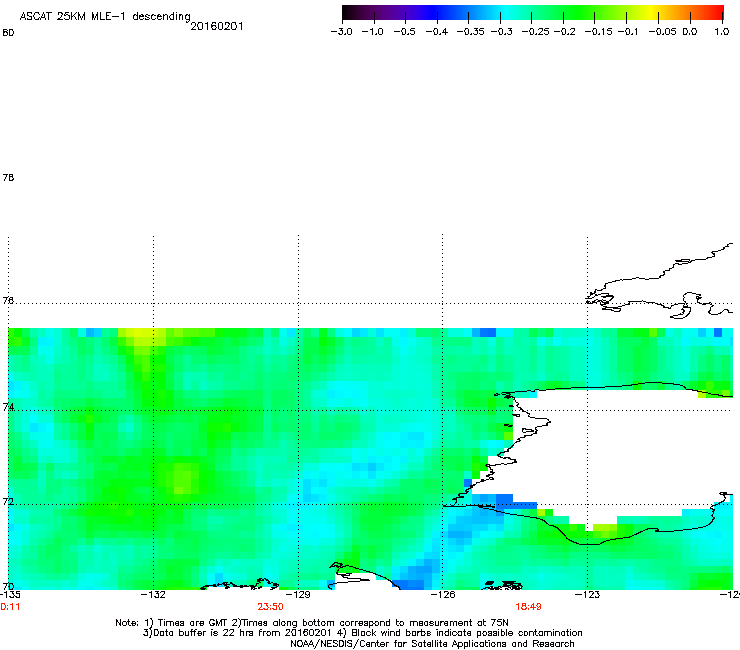This screenshot has width=740, height=650.
Task: Click the '-0.15' color bar label
Action: [x=598, y=32]
